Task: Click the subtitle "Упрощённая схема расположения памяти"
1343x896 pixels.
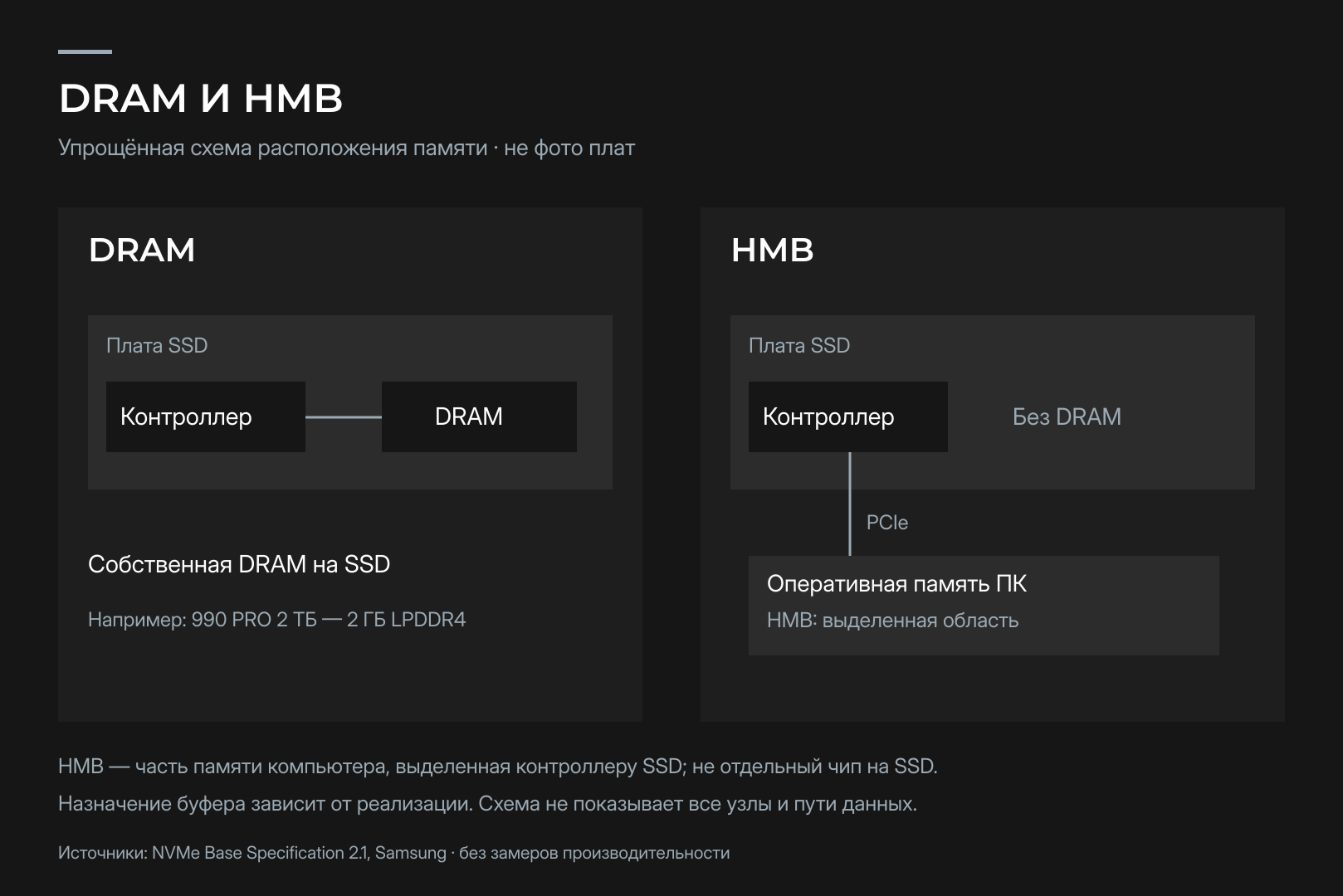Action: (273, 149)
